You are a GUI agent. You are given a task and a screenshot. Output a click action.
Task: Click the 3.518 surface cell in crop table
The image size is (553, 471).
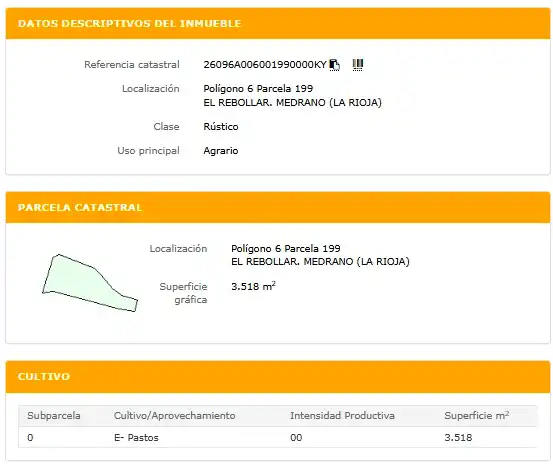458,437
